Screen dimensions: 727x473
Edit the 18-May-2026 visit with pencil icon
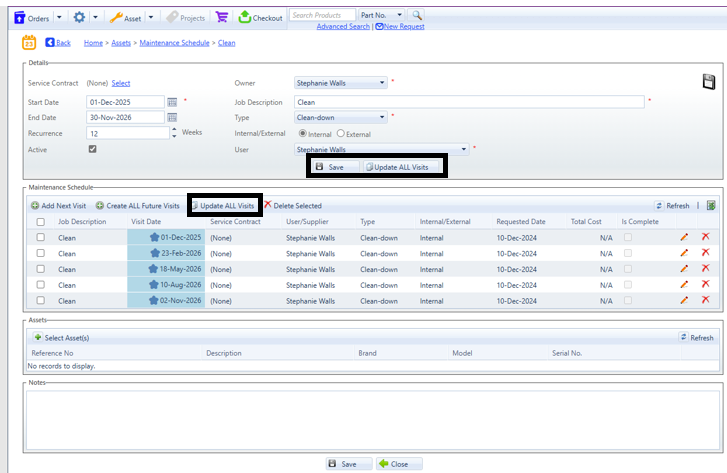(x=684, y=268)
